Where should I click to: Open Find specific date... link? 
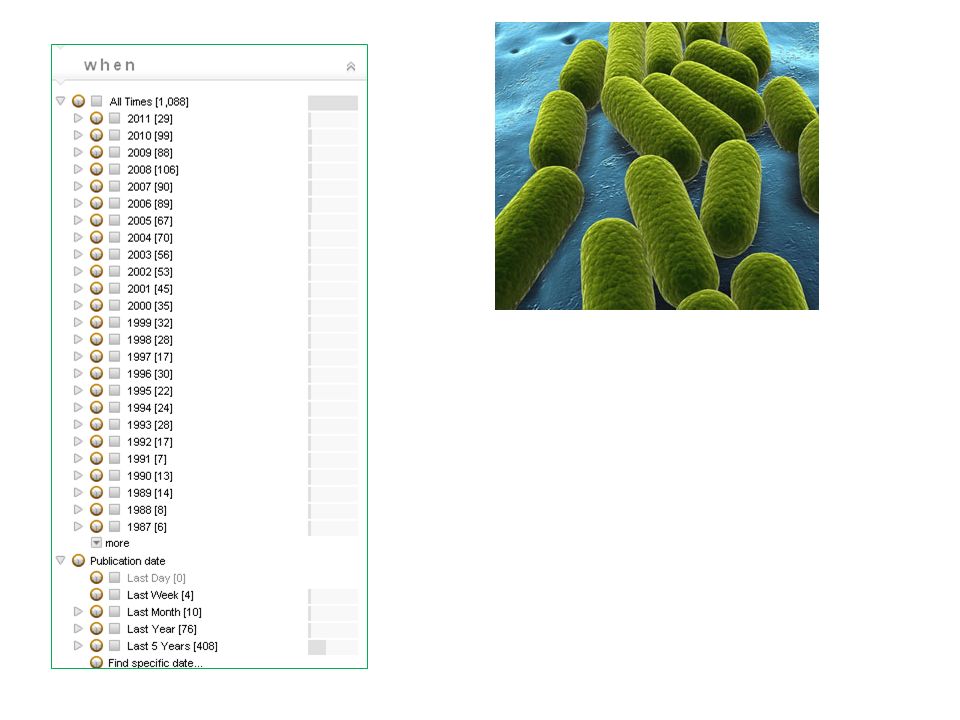coord(156,663)
